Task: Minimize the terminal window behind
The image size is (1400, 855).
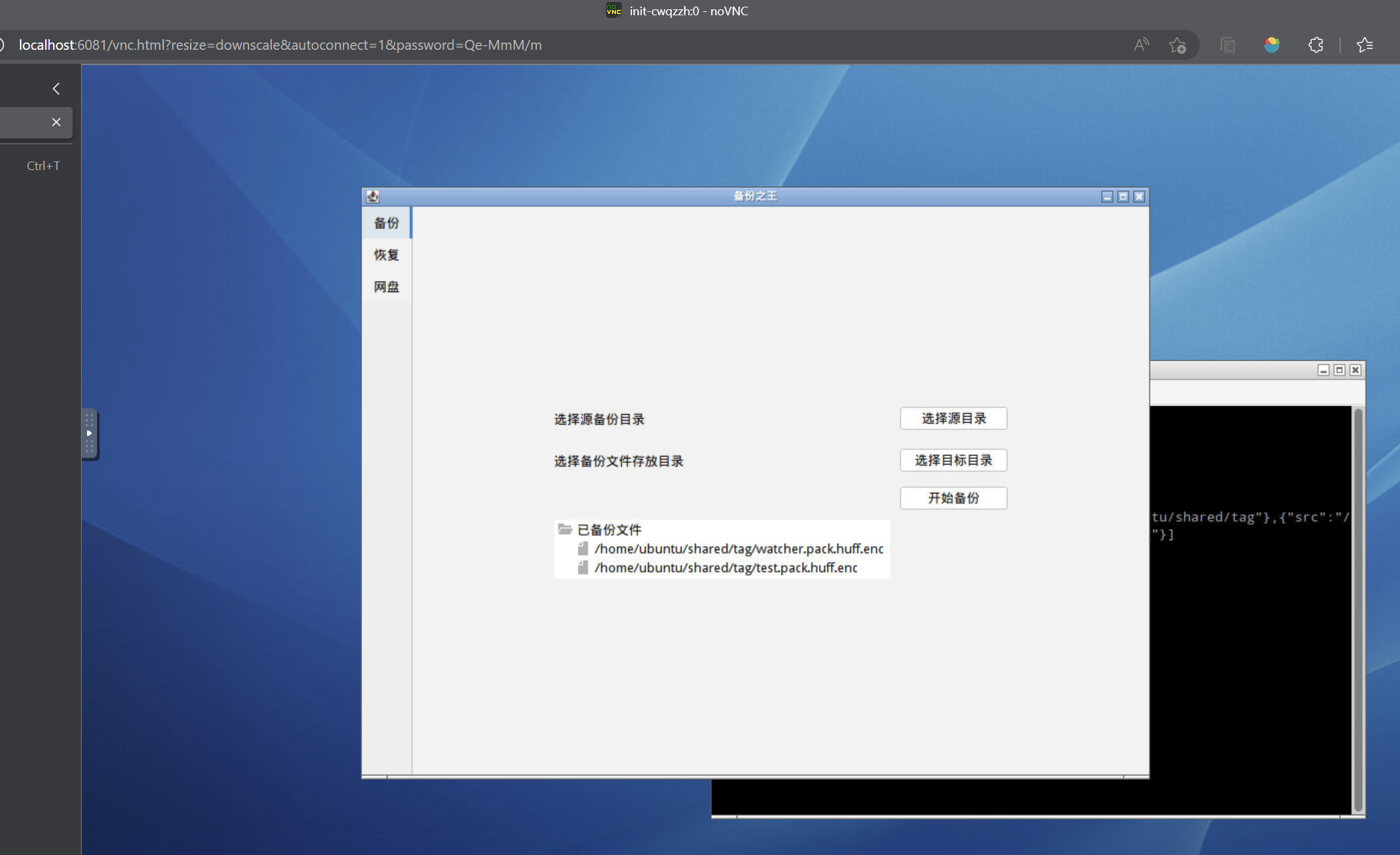Action: click(1324, 370)
